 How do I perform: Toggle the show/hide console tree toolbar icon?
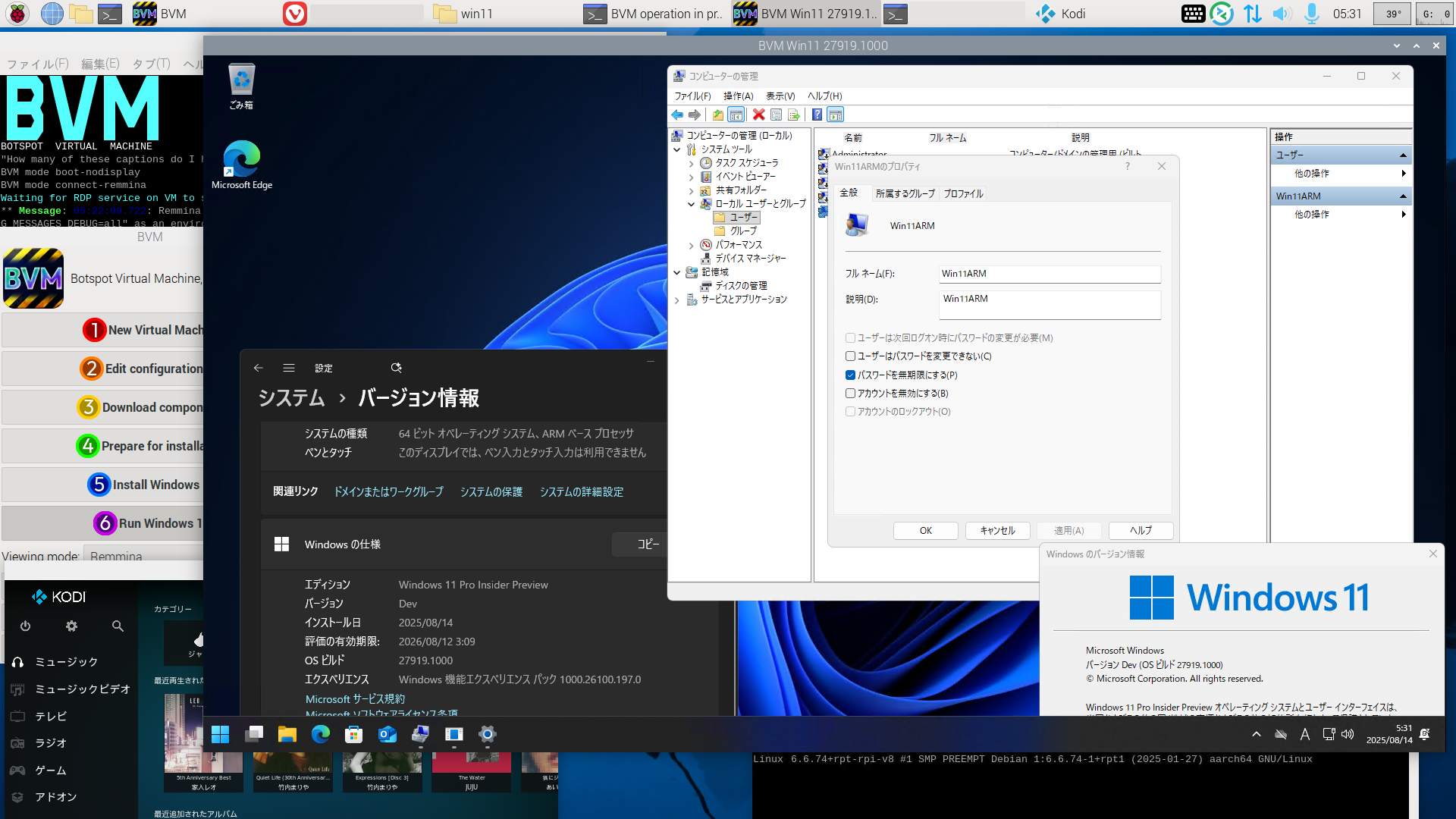point(736,115)
